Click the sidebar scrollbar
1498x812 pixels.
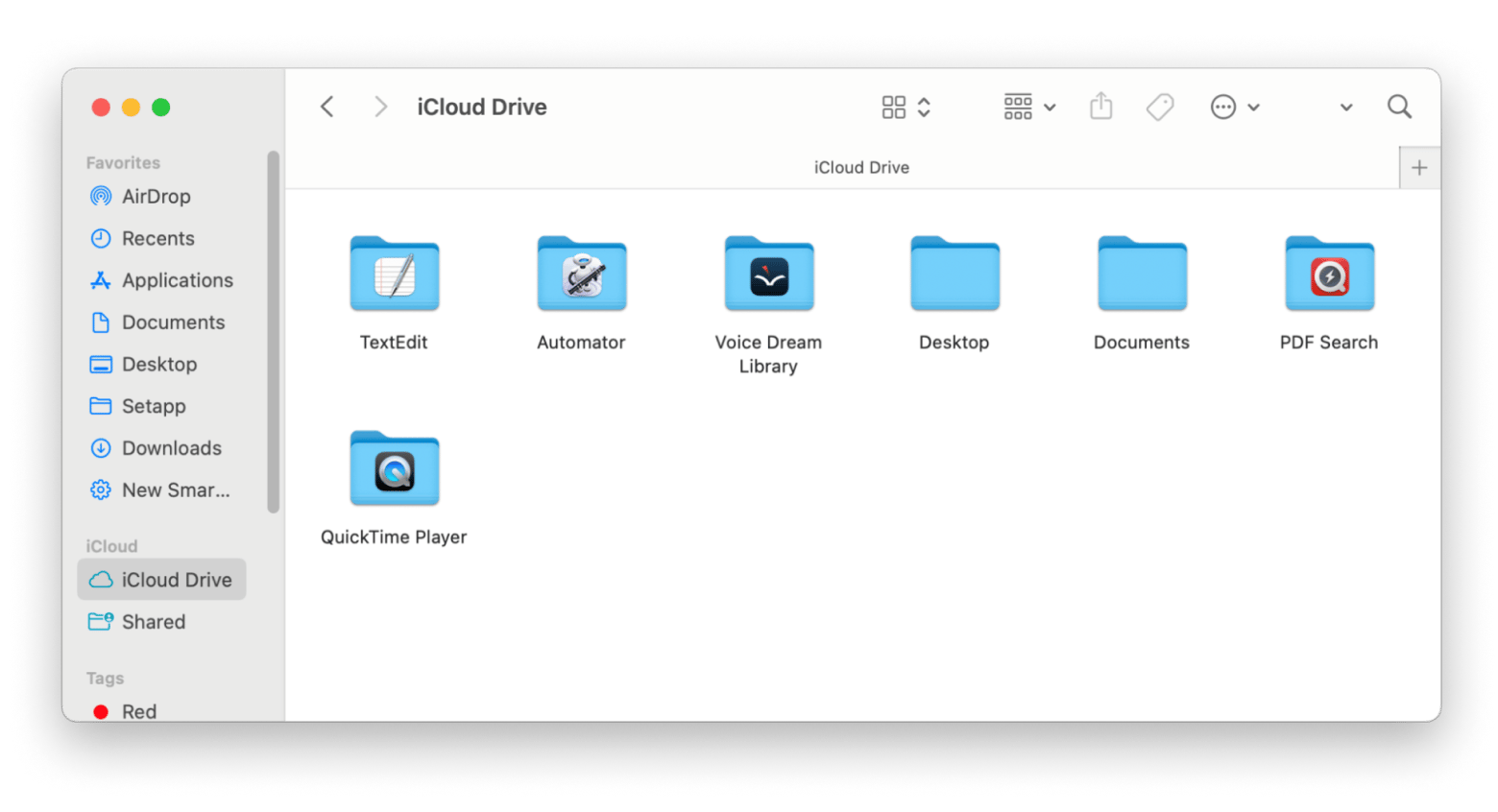pyautogui.click(x=274, y=332)
